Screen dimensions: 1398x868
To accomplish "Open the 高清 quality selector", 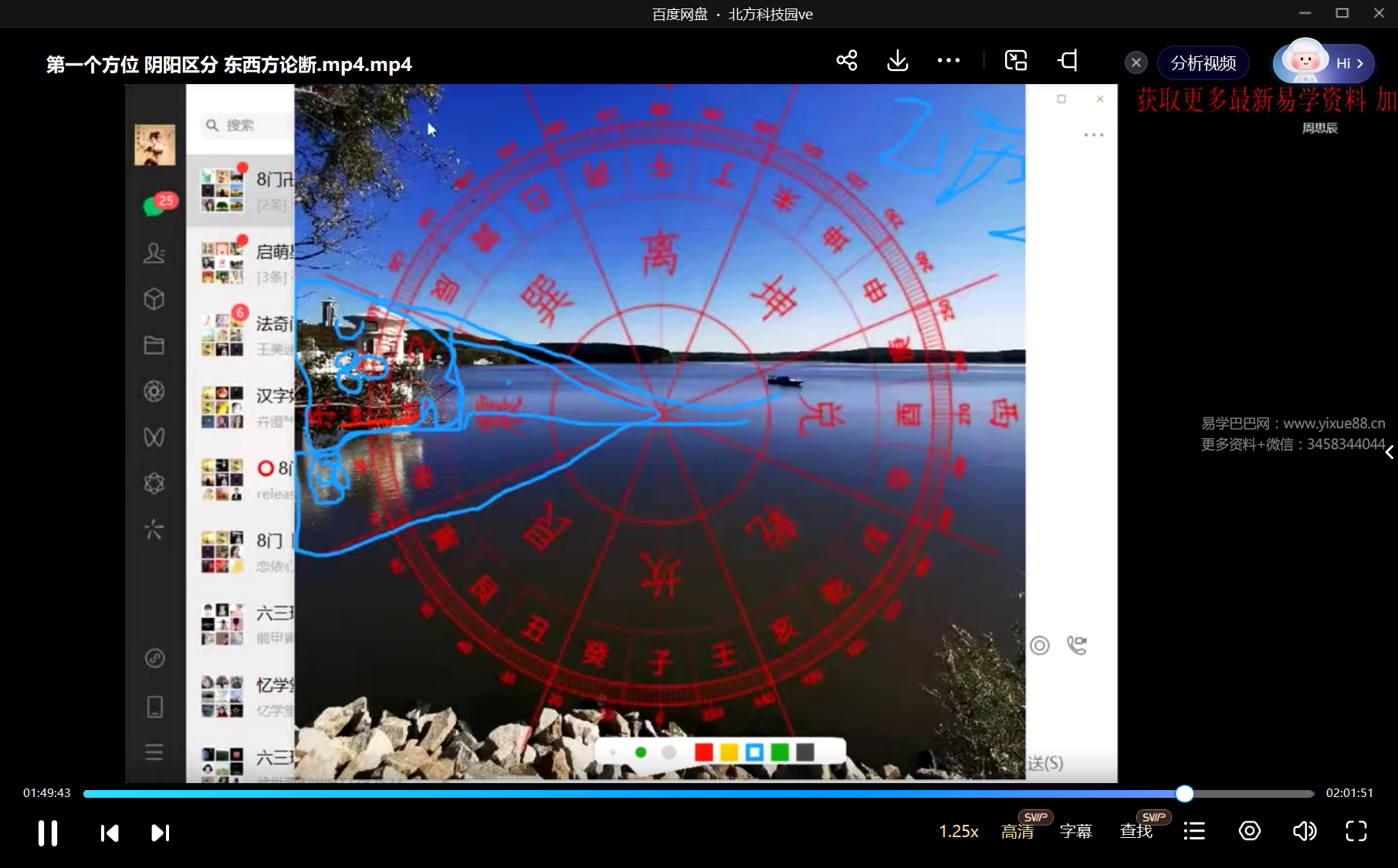I will coord(1017,832).
